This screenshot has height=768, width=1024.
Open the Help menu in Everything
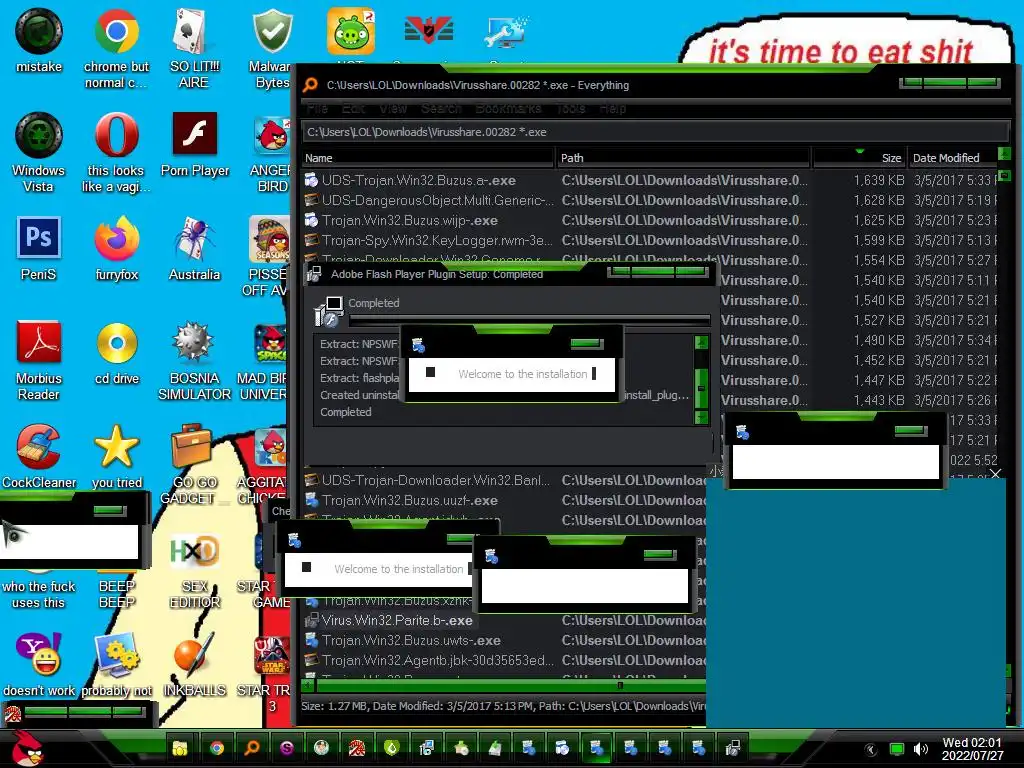612,108
